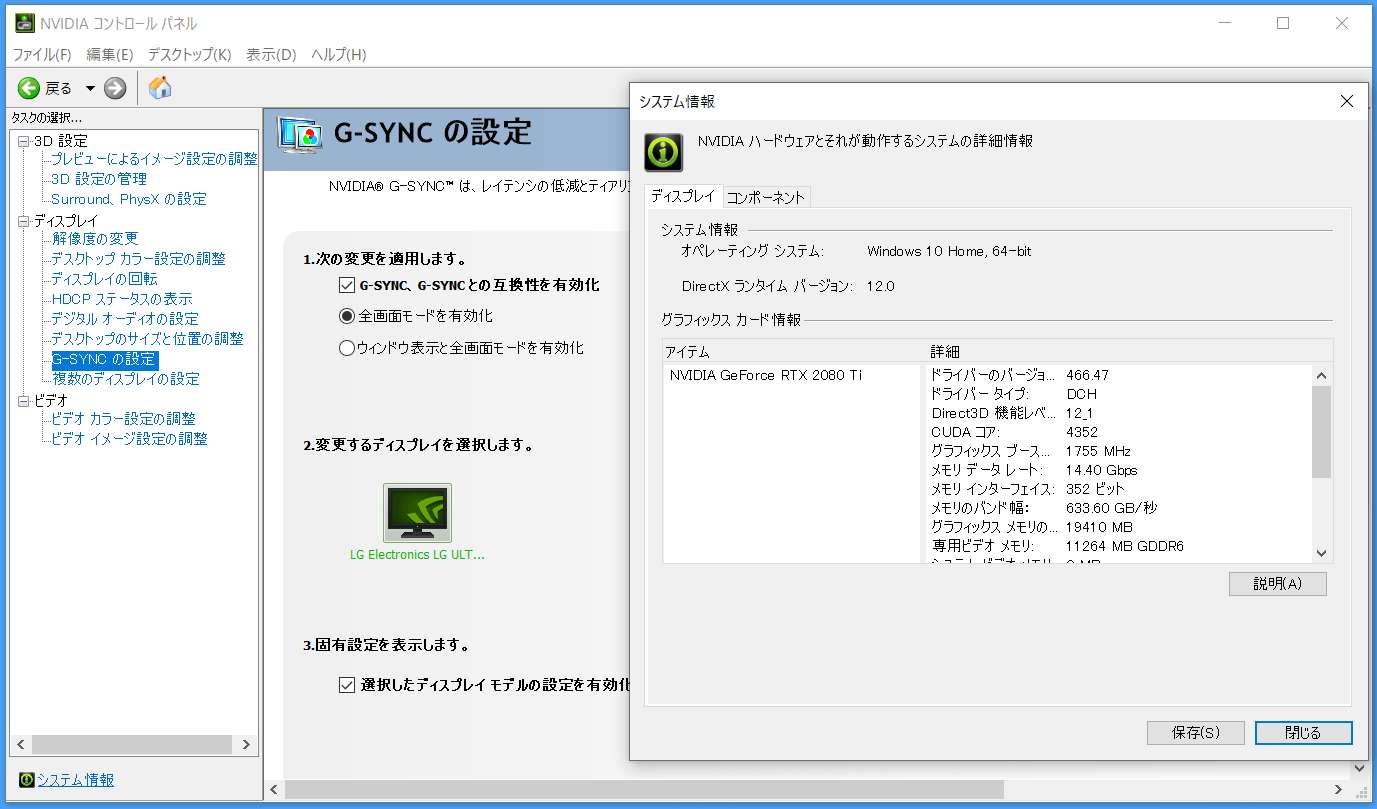Switch to the ディスプレイ tab in dialog
Screen dimensions: 1377x809
(x=684, y=196)
